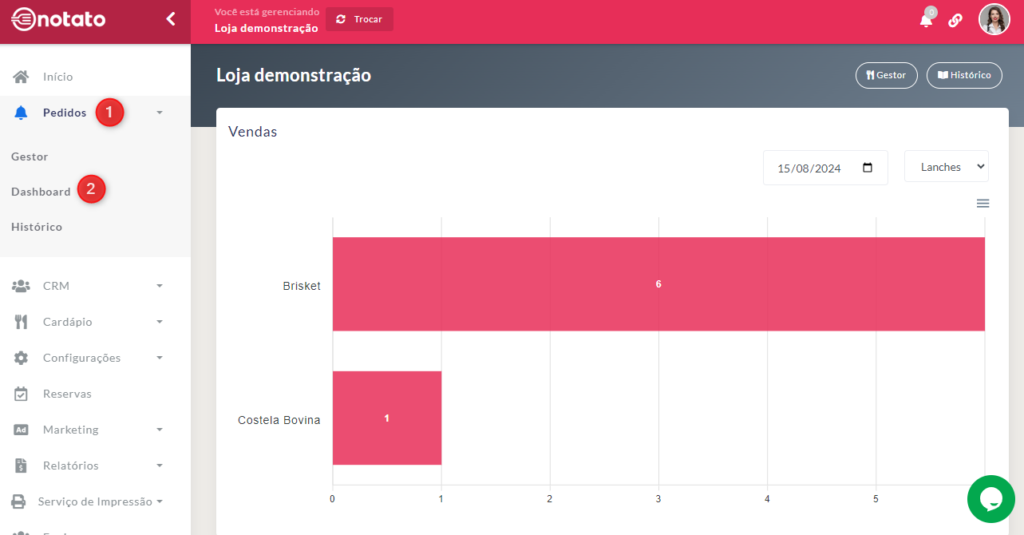Click the notification bell icon in header
Image resolution: width=1024 pixels, height=535 pixels.
tap(926, 20)
